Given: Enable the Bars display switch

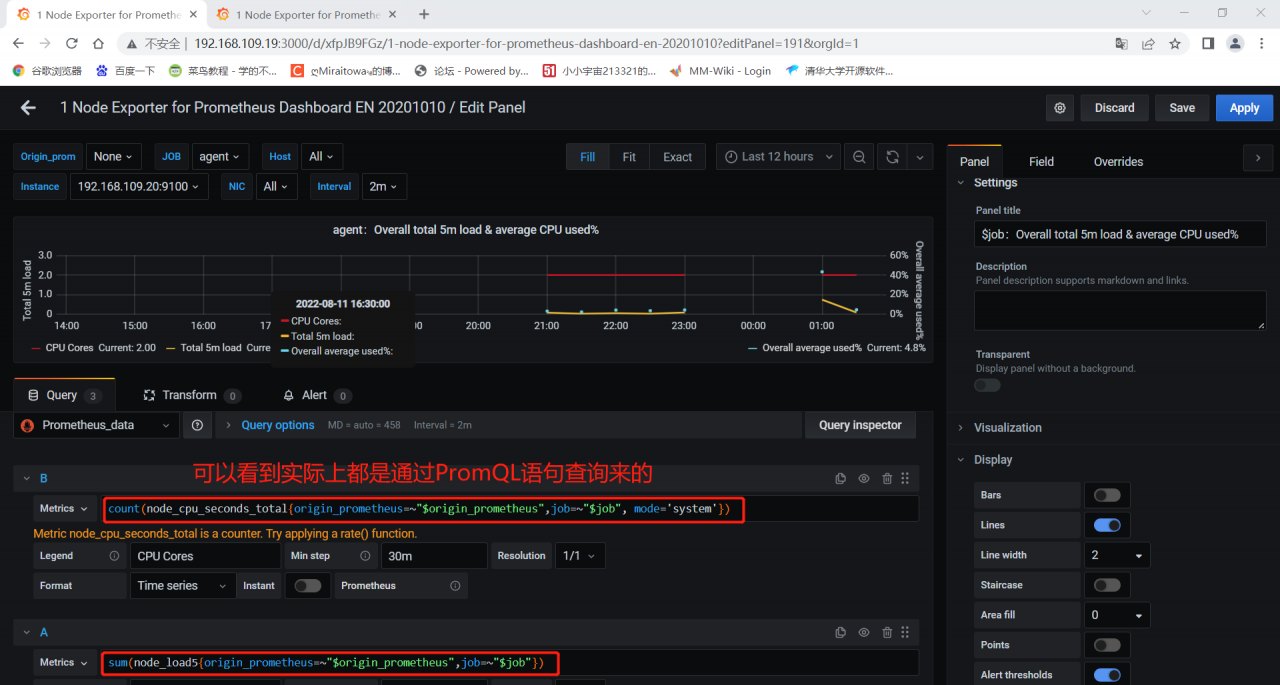Looking at the screenshot, I should click(x=1107, y=495).
